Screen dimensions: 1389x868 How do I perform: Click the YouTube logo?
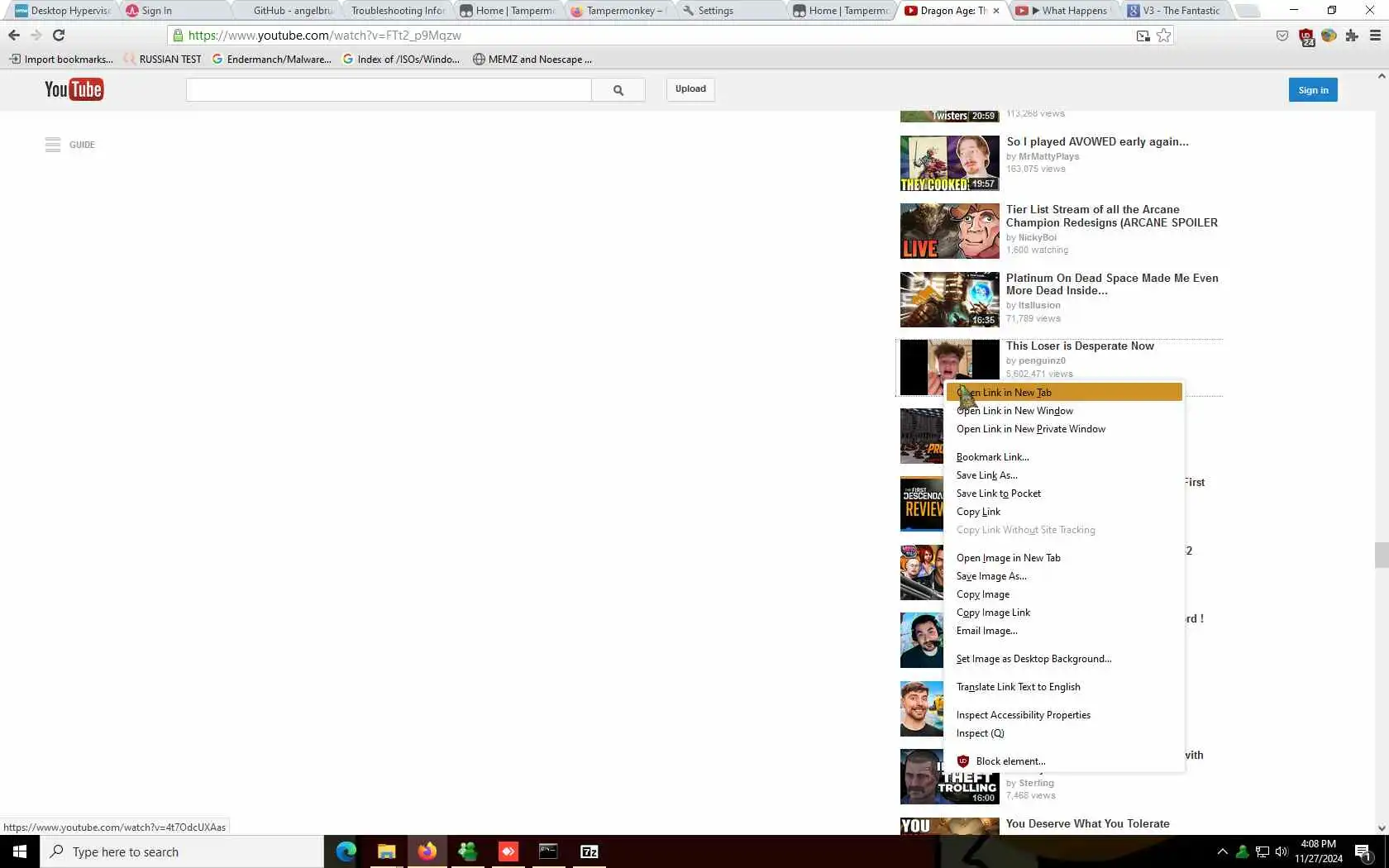coord(74,89)
